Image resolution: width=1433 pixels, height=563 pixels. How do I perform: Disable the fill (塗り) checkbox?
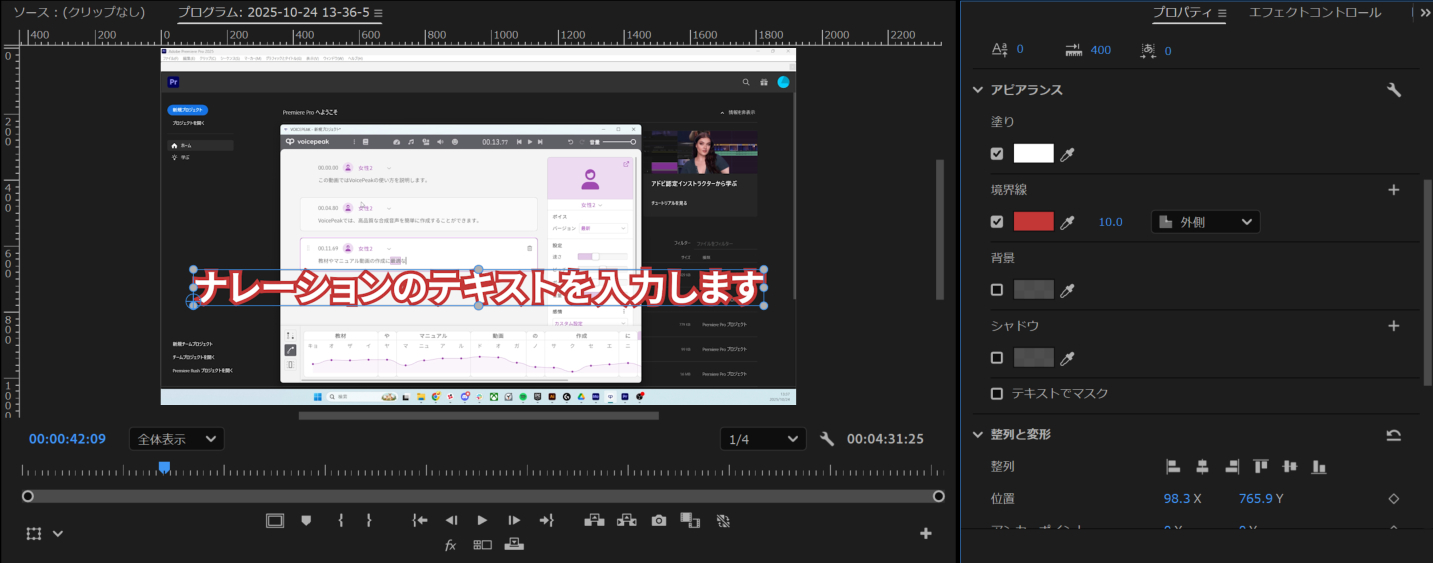pos(997,154)
